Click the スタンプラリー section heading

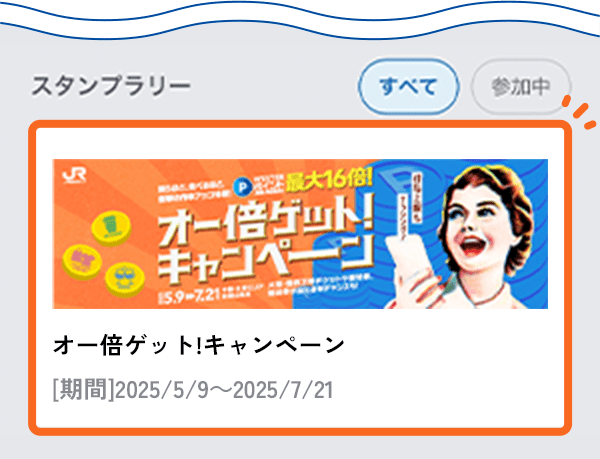(111, 86)
